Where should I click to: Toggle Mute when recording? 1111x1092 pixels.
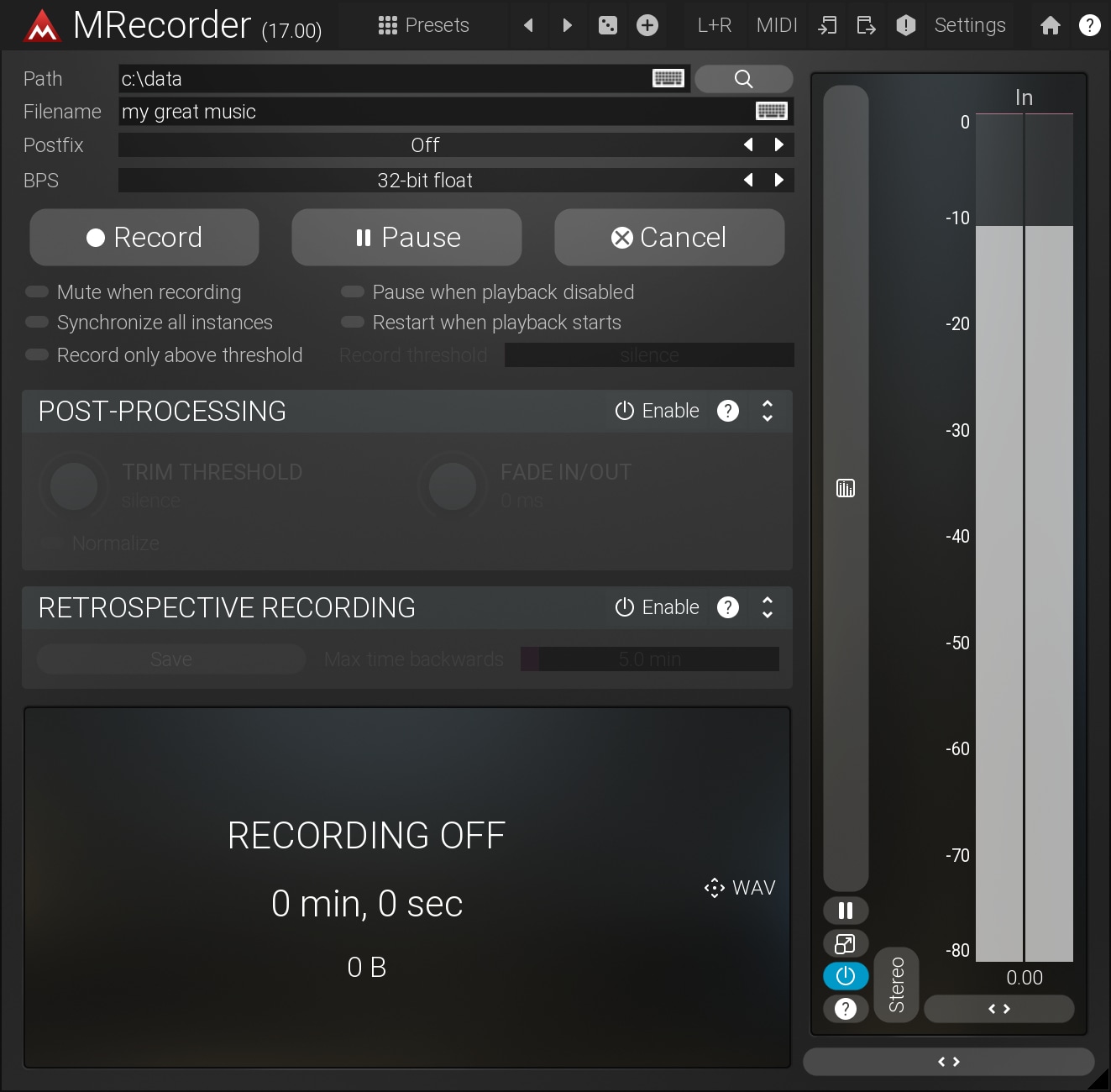coord(37,292)
